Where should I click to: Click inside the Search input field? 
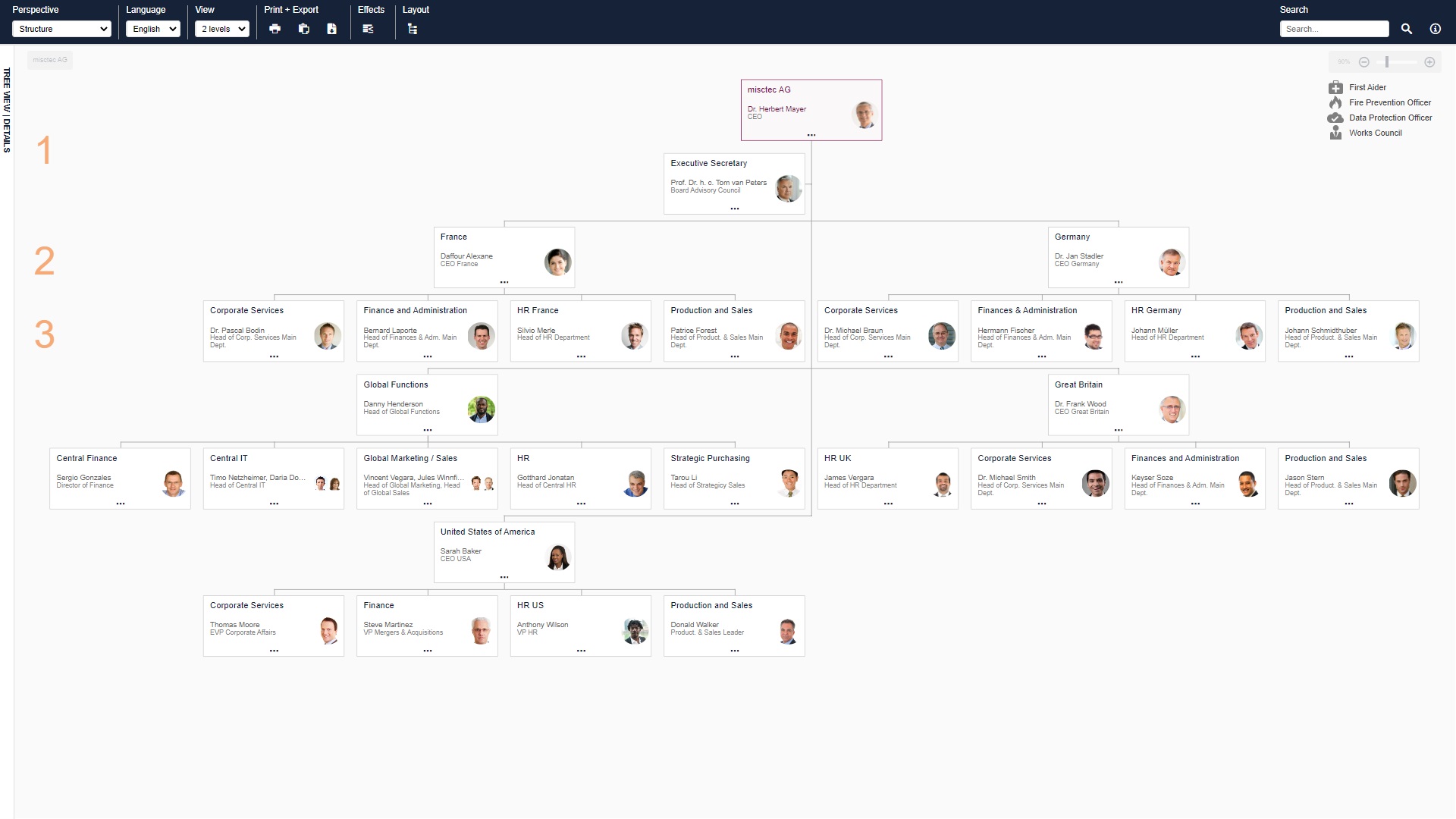1335,28
